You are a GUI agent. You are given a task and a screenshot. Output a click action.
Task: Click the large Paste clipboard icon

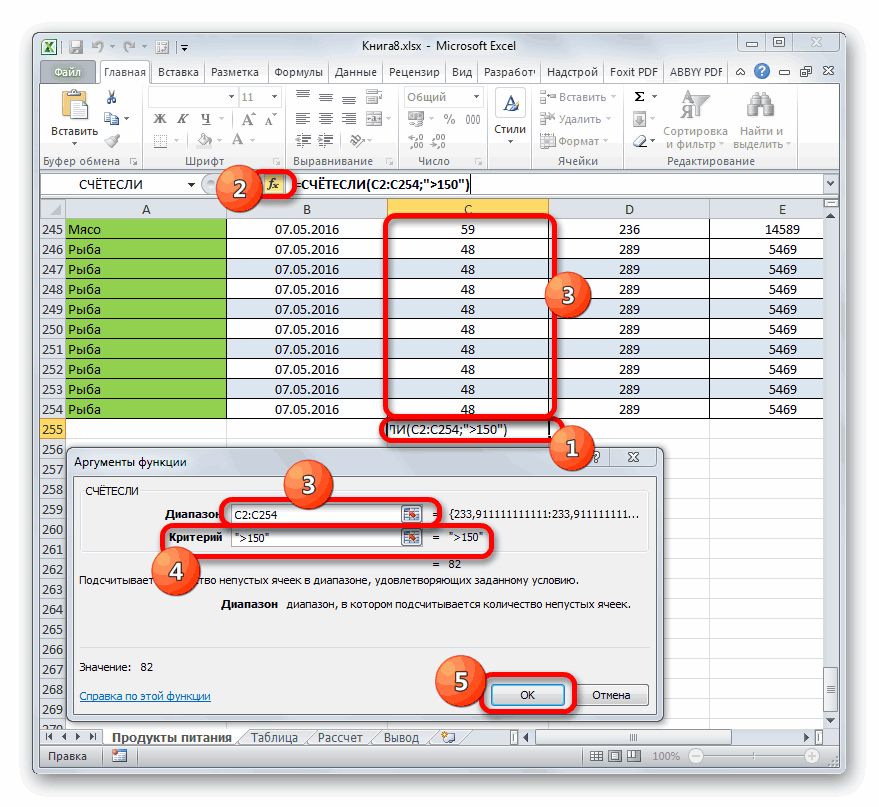(75, 105)
